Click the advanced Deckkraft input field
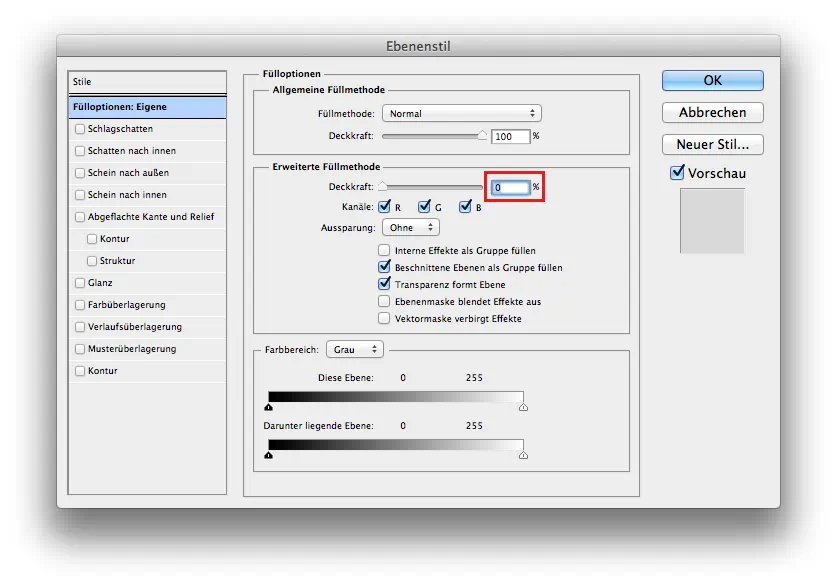The width and height of the screenshot is (837, 587). (510, 187)
